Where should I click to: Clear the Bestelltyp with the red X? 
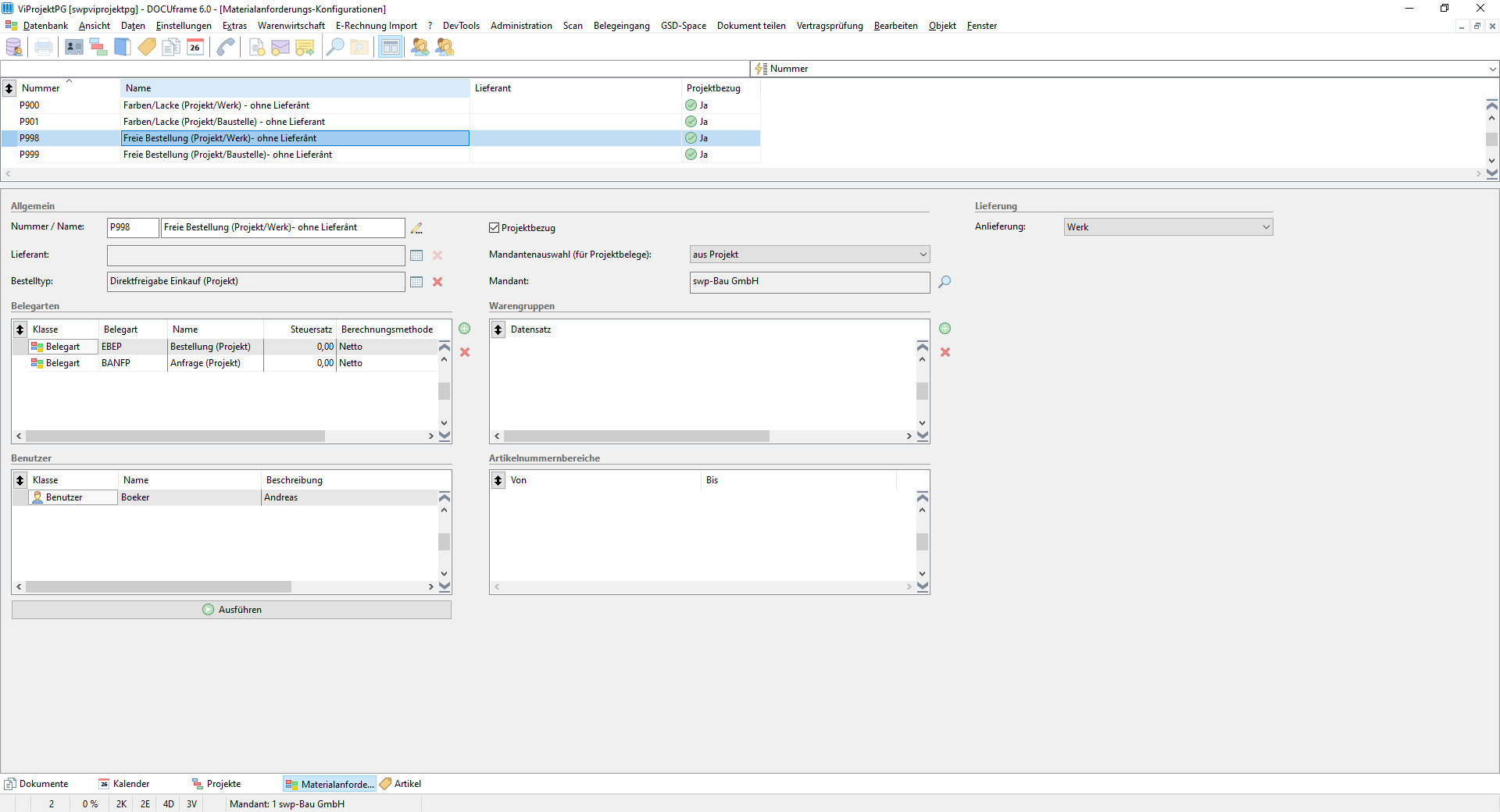coord(437,282)
